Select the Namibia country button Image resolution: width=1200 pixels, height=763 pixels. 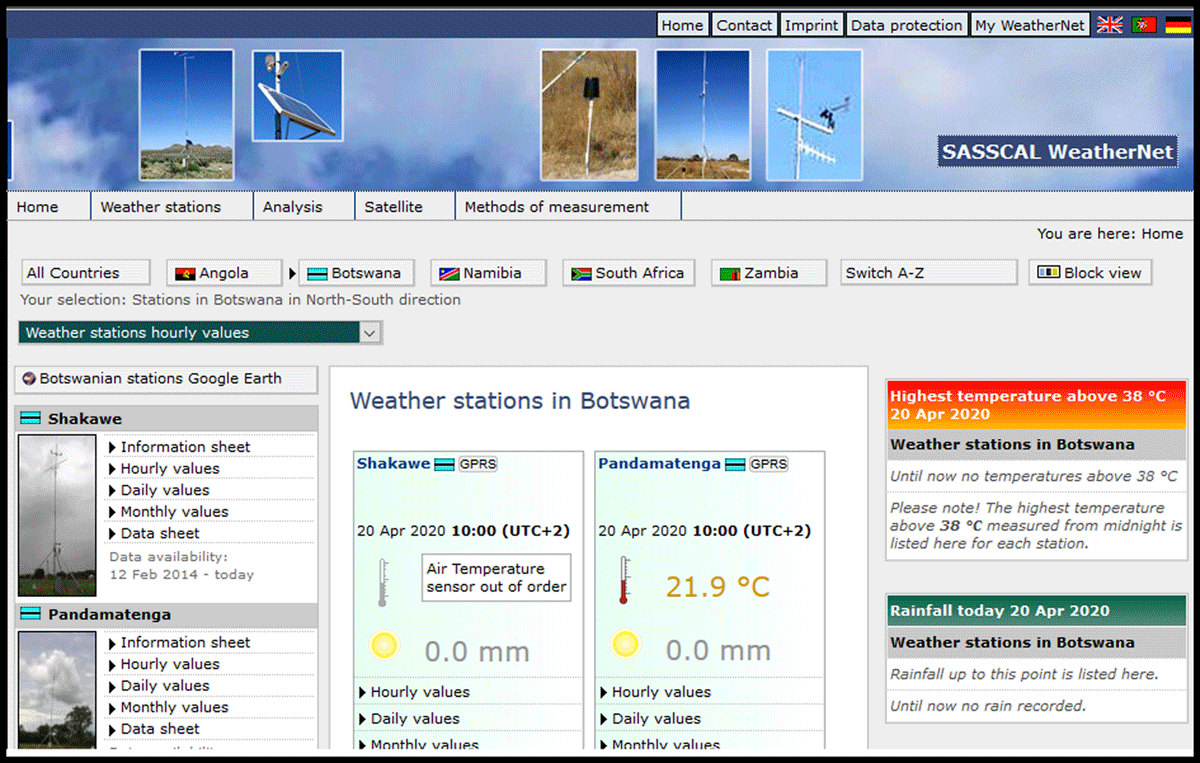coord(489,273)
